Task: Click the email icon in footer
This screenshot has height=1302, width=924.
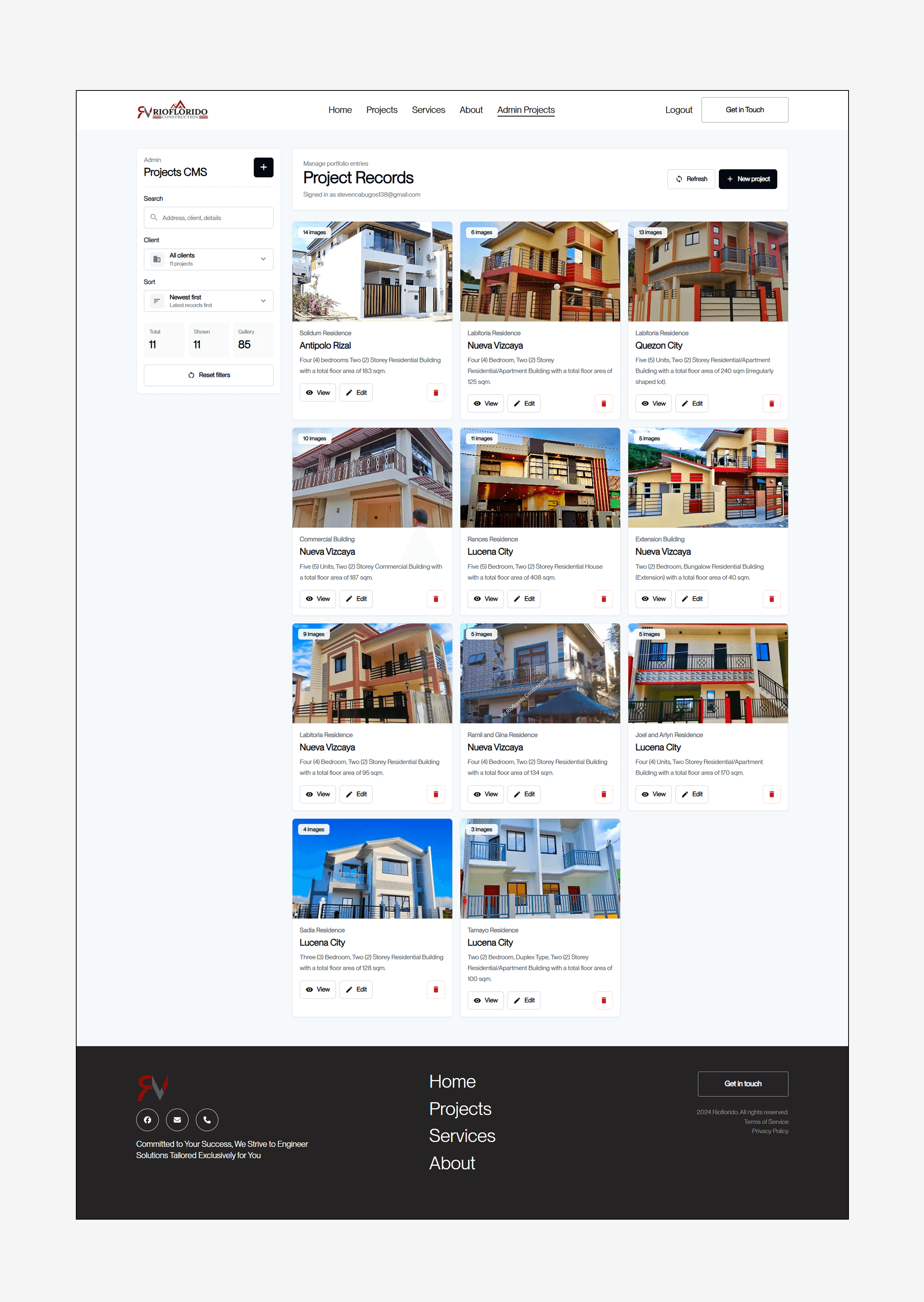Action: (177, 1120)
